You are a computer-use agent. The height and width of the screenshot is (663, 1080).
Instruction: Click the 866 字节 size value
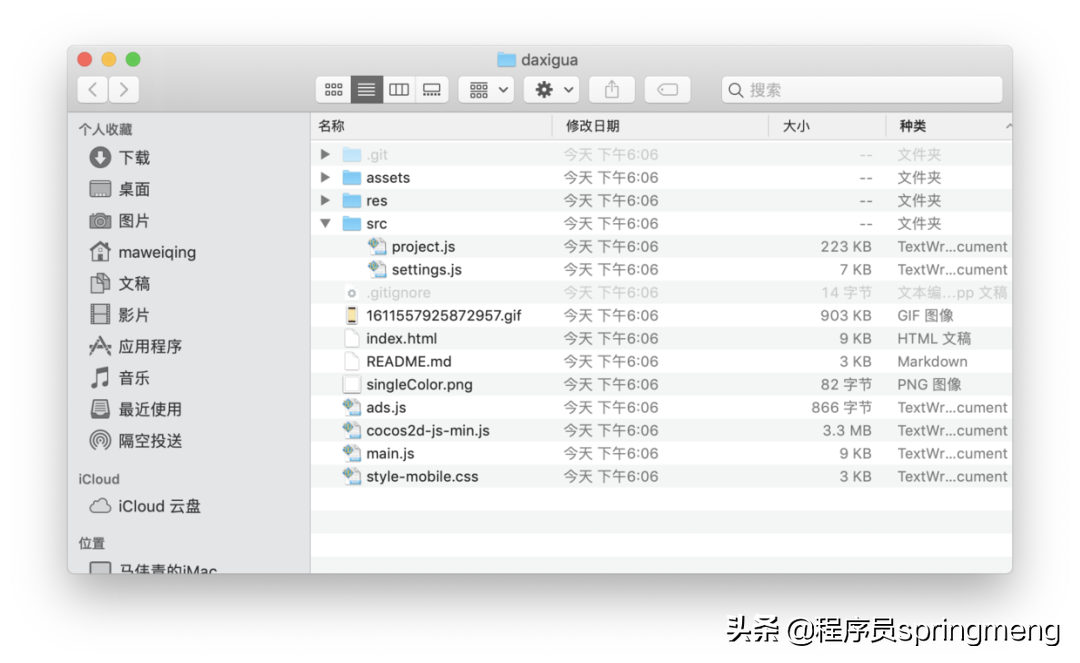(842, 407)
